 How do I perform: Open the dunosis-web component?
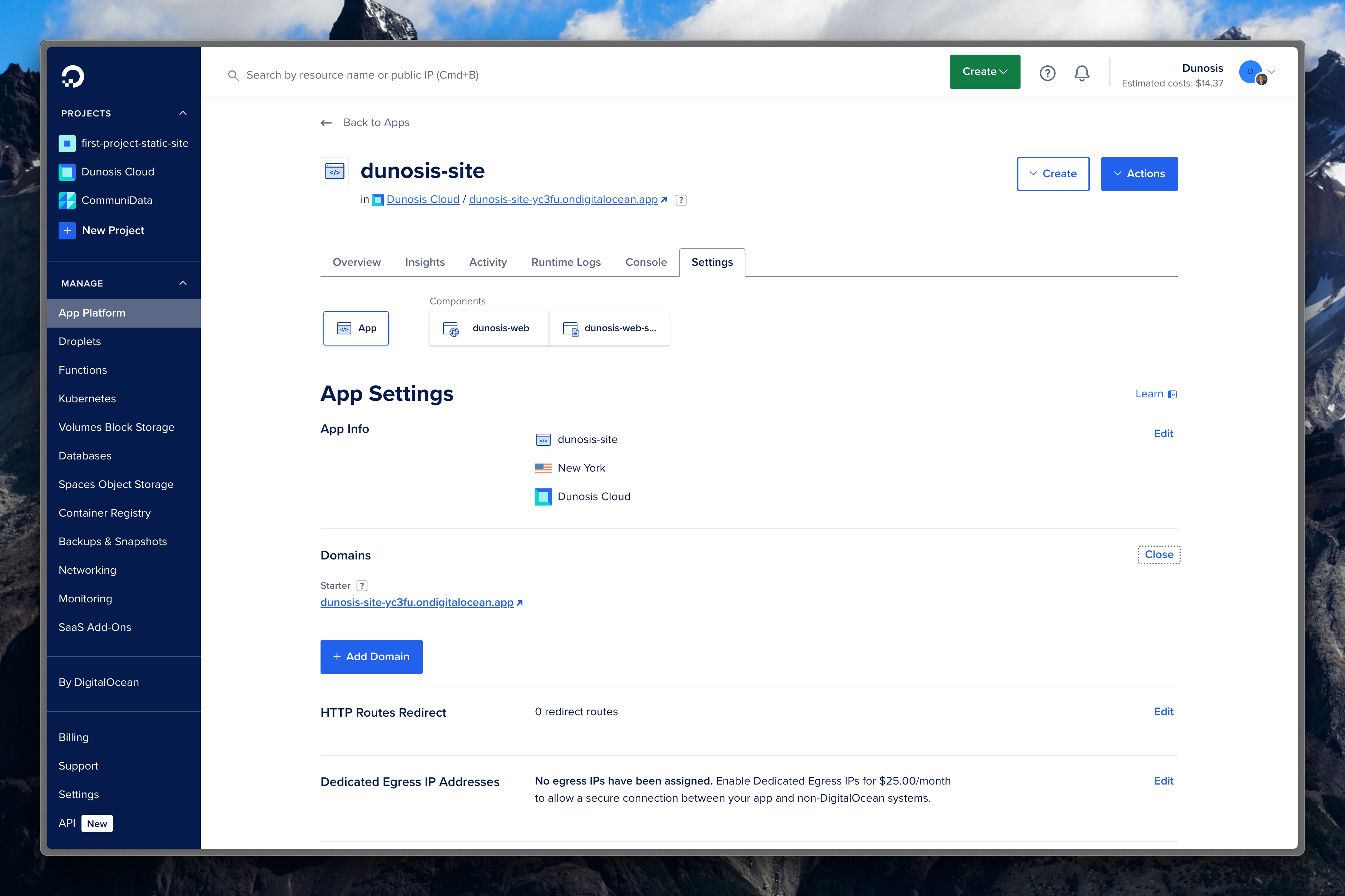(x=488, y=328)
